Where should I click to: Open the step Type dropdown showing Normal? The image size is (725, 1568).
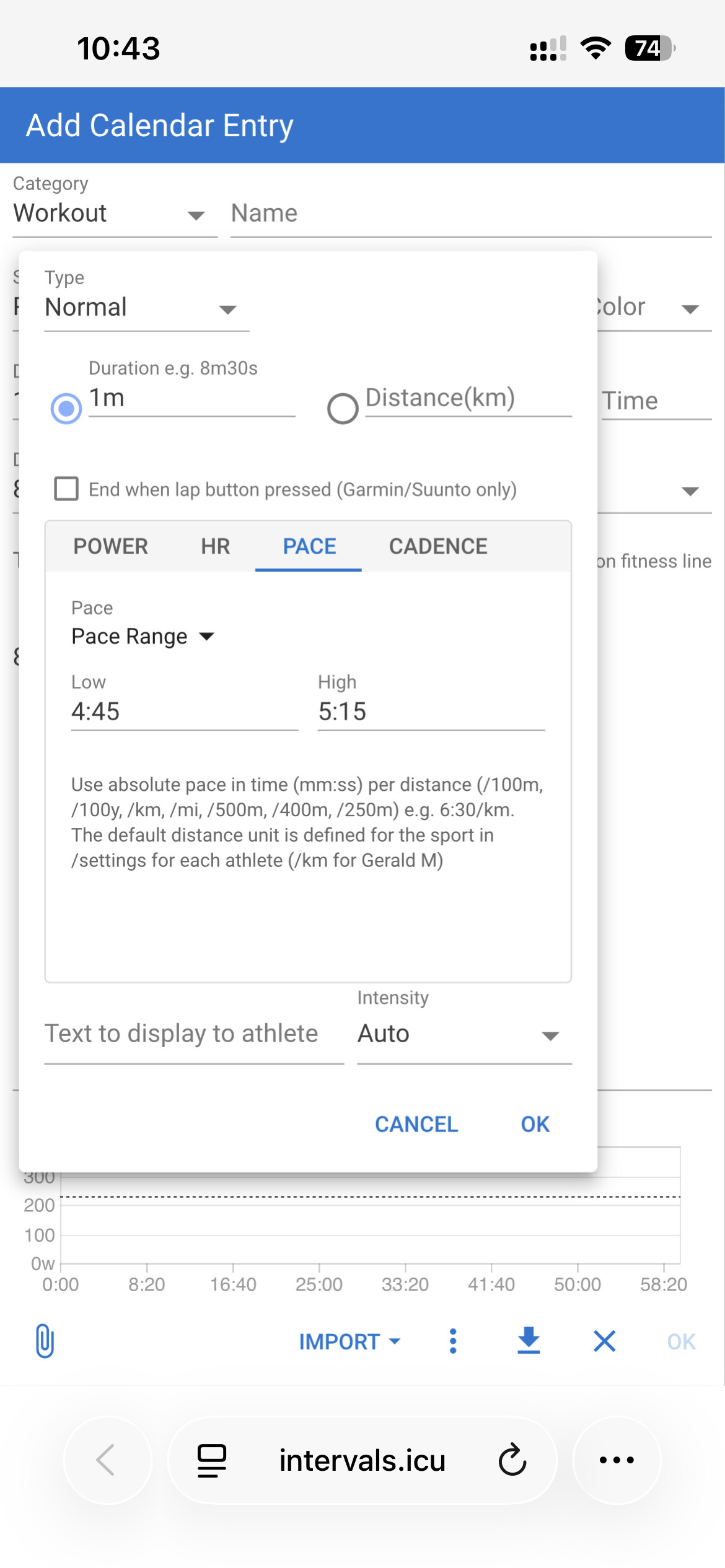146,308
